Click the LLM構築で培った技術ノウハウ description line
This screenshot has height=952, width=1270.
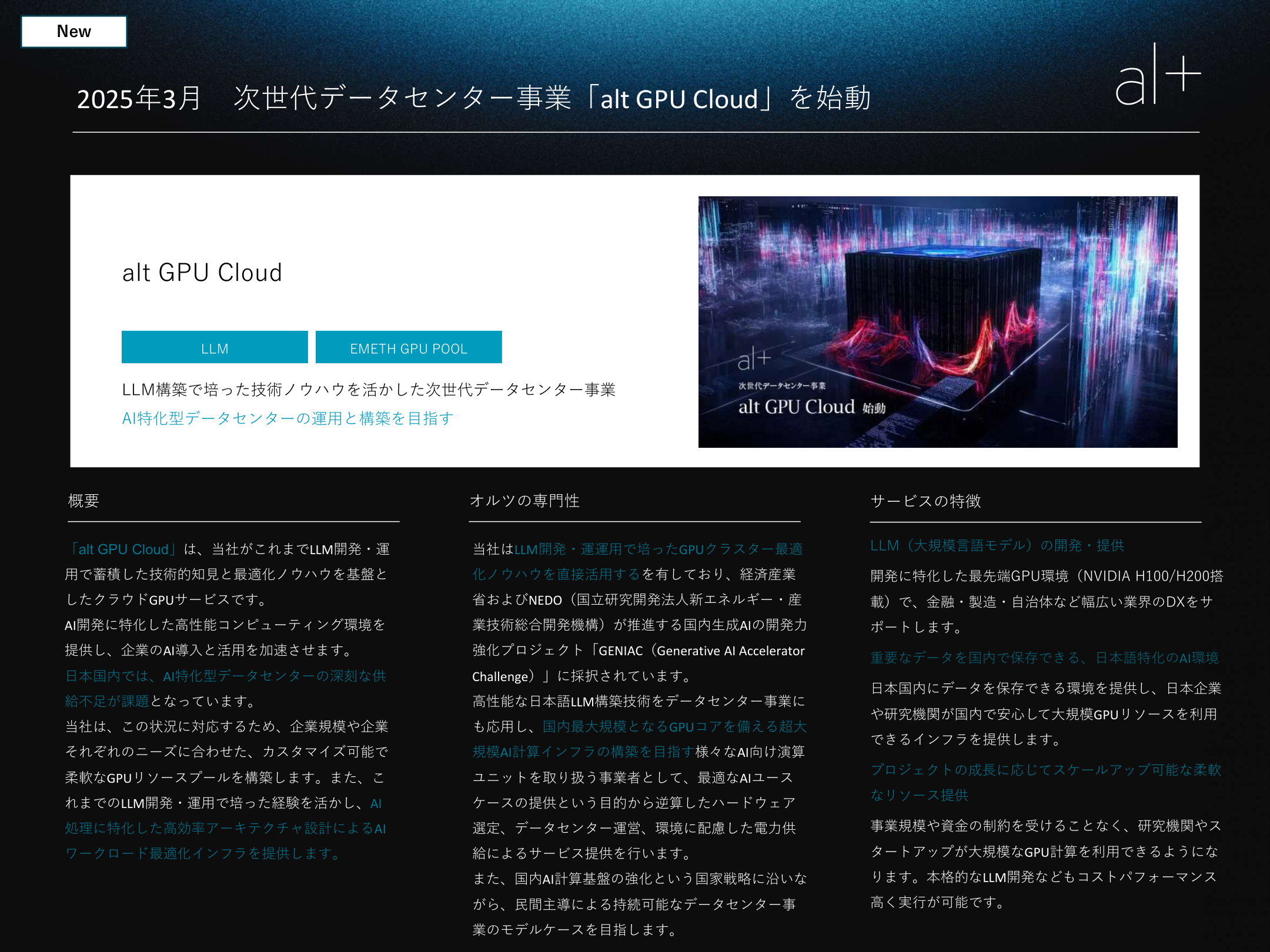click(369, 390)
